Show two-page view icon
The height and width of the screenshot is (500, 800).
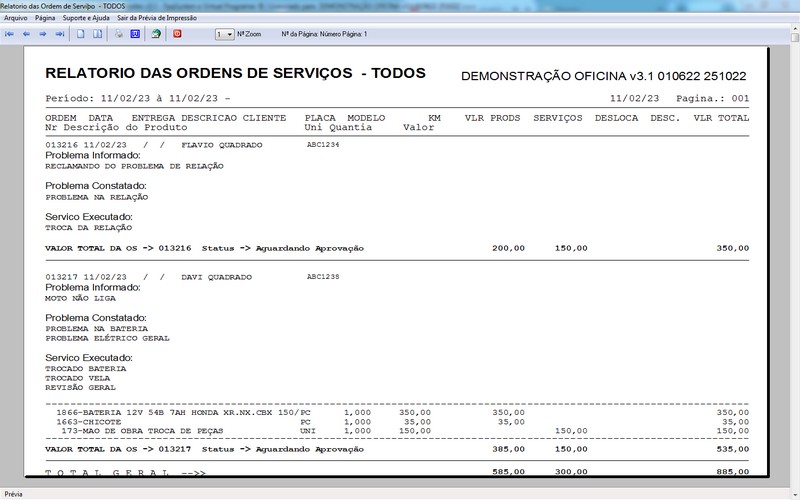(x=97, y=34)
